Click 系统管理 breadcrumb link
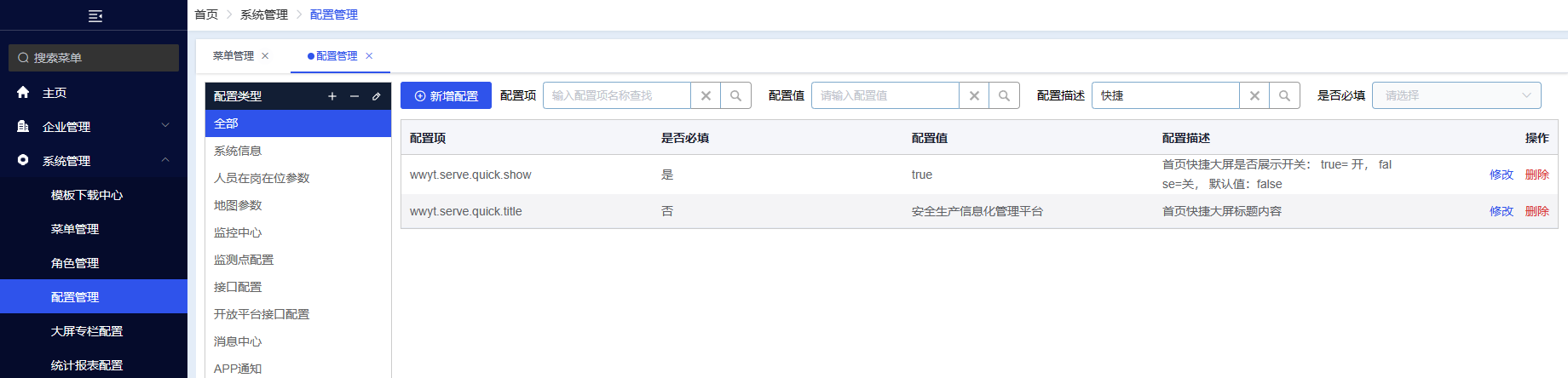This screenshot has height=378, width=1568. tap(264, 14)
